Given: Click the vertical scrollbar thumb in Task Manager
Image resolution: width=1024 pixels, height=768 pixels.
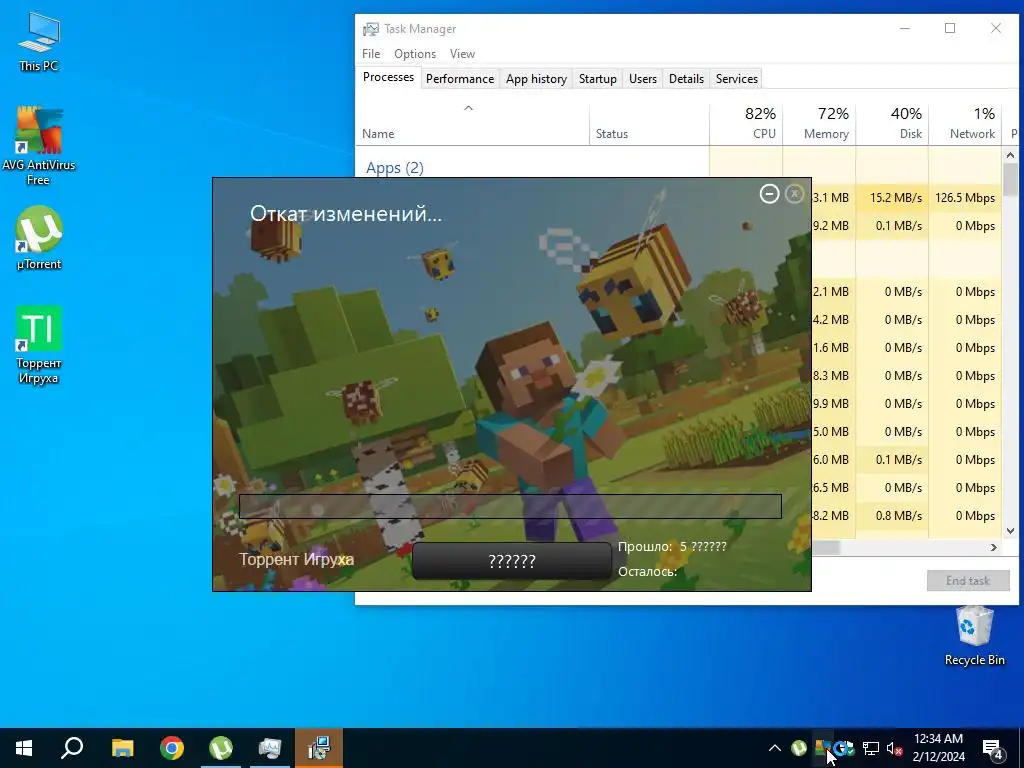Looking at the screenshot, I should pyautogui.click(x=1010, y=178).
